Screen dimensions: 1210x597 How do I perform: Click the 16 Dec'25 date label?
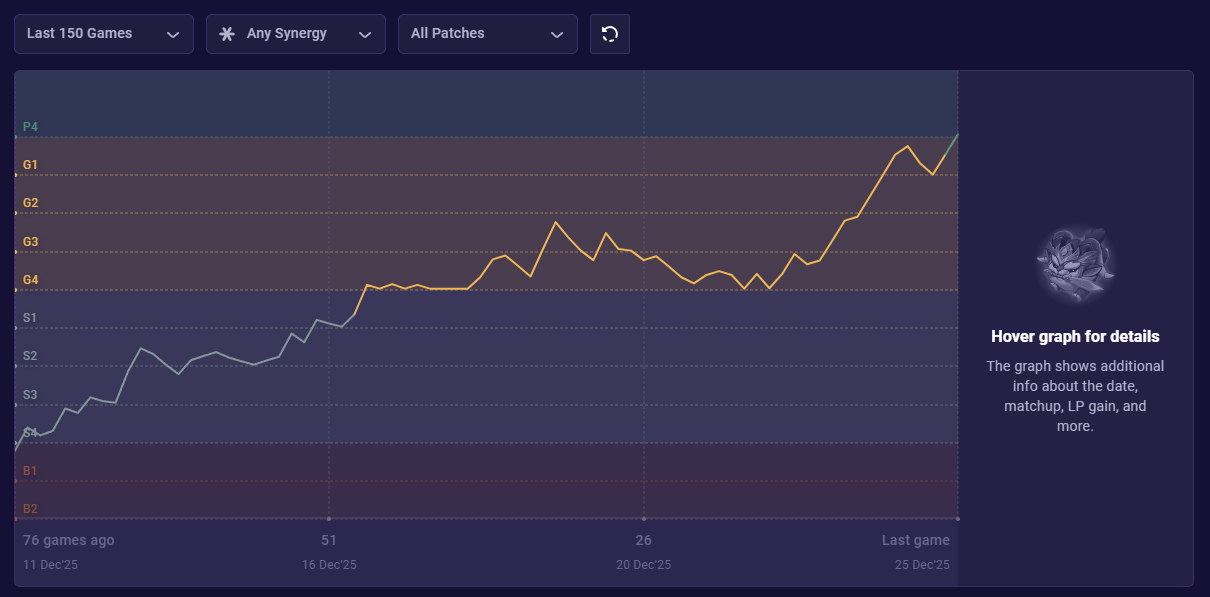329,565
